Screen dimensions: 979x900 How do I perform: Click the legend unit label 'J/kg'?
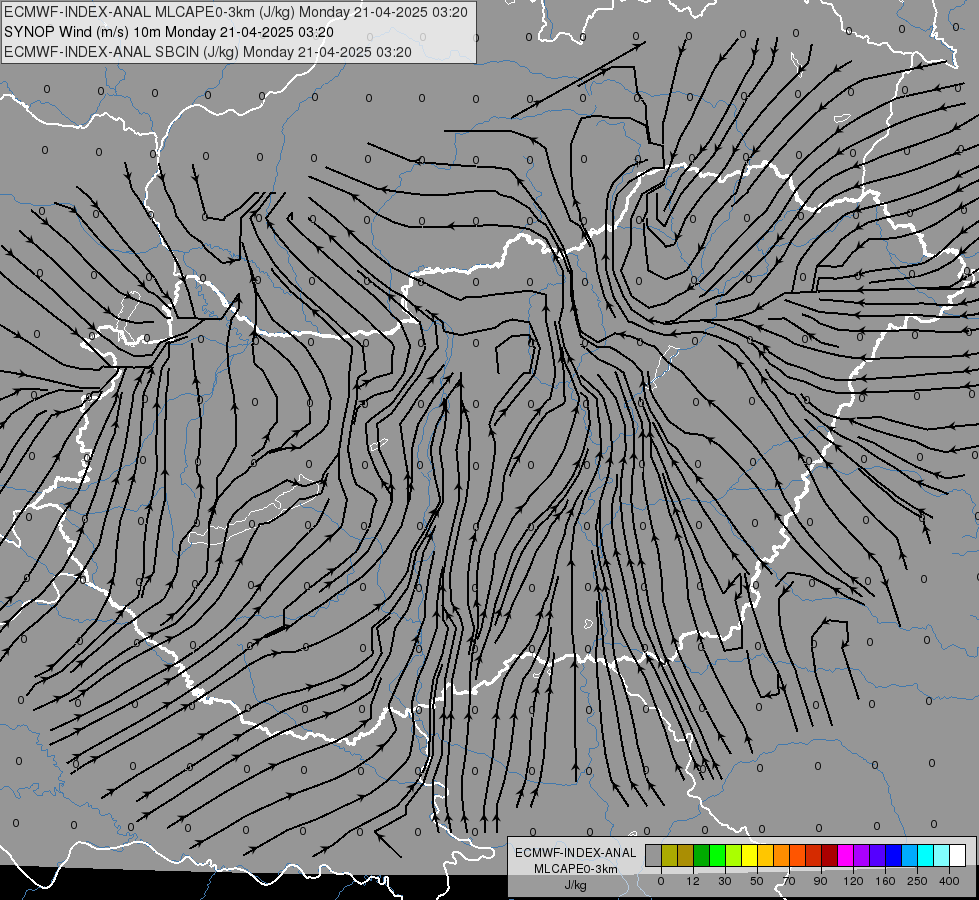(576, 885)
